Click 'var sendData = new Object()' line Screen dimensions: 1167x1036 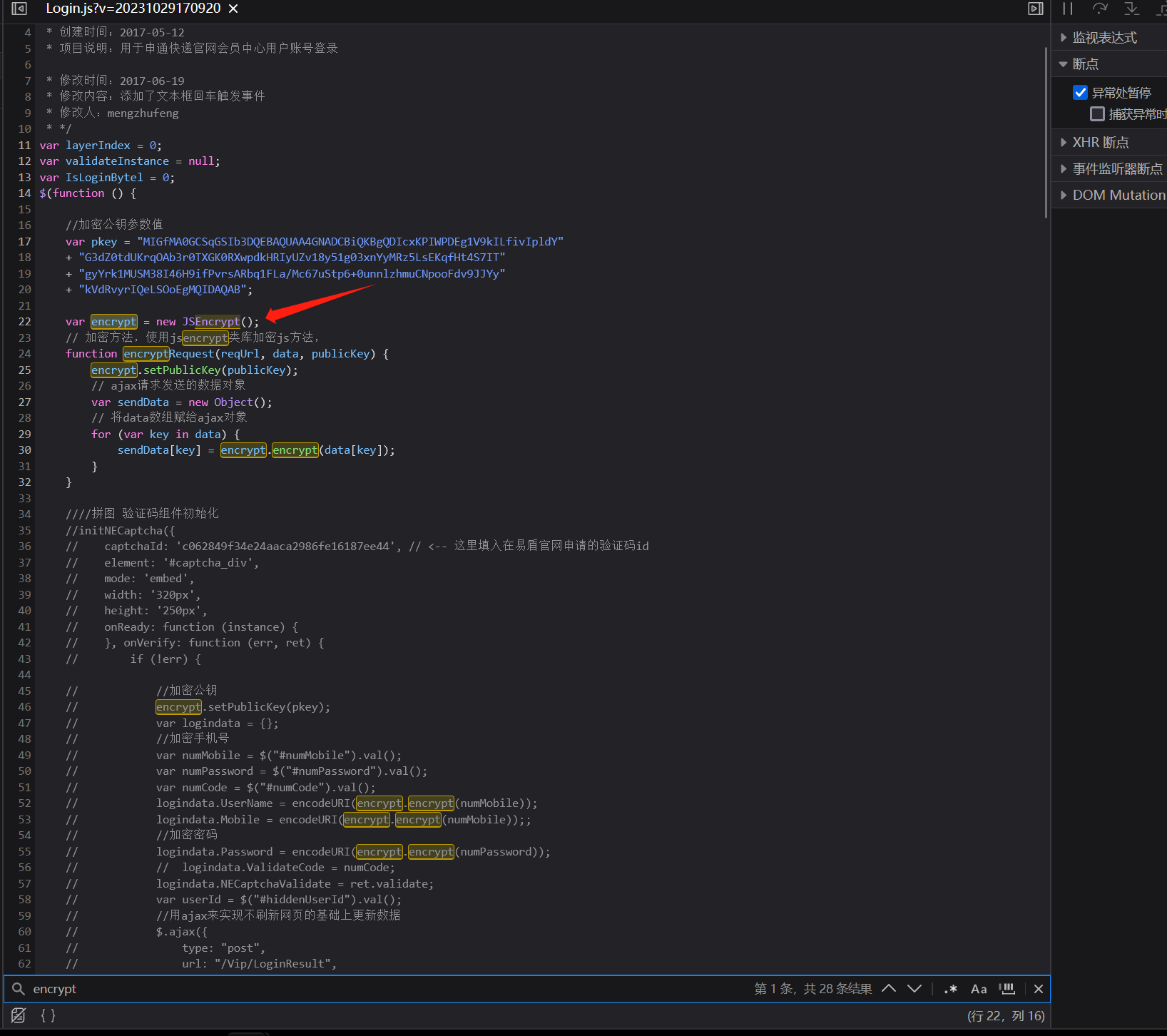click(182, 402)
